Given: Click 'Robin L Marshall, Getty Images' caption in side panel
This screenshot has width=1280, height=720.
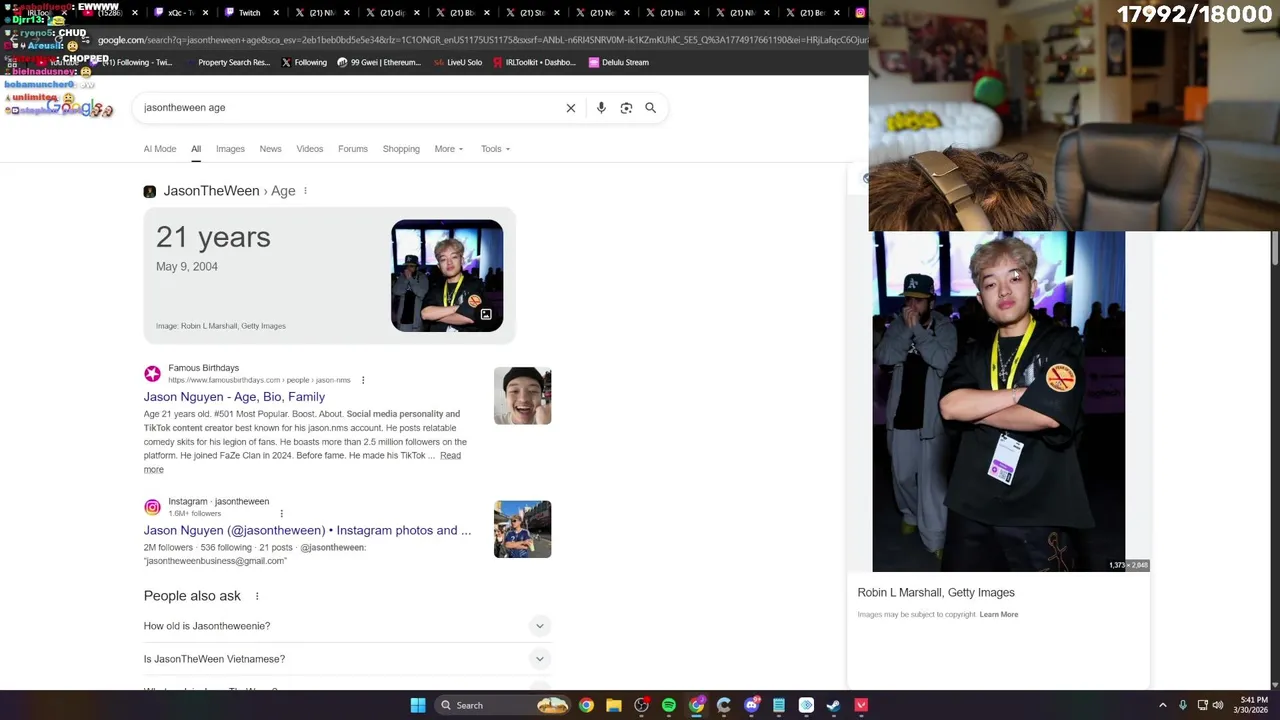Looking at the screenshot, I should [936, 593].
